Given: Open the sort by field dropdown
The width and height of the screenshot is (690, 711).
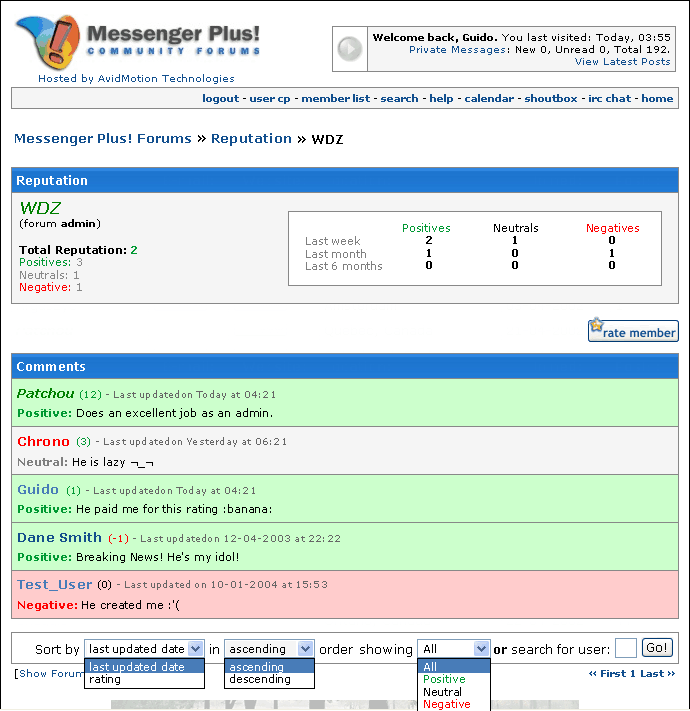Looking at the screenshot, I should pos(145,649).
